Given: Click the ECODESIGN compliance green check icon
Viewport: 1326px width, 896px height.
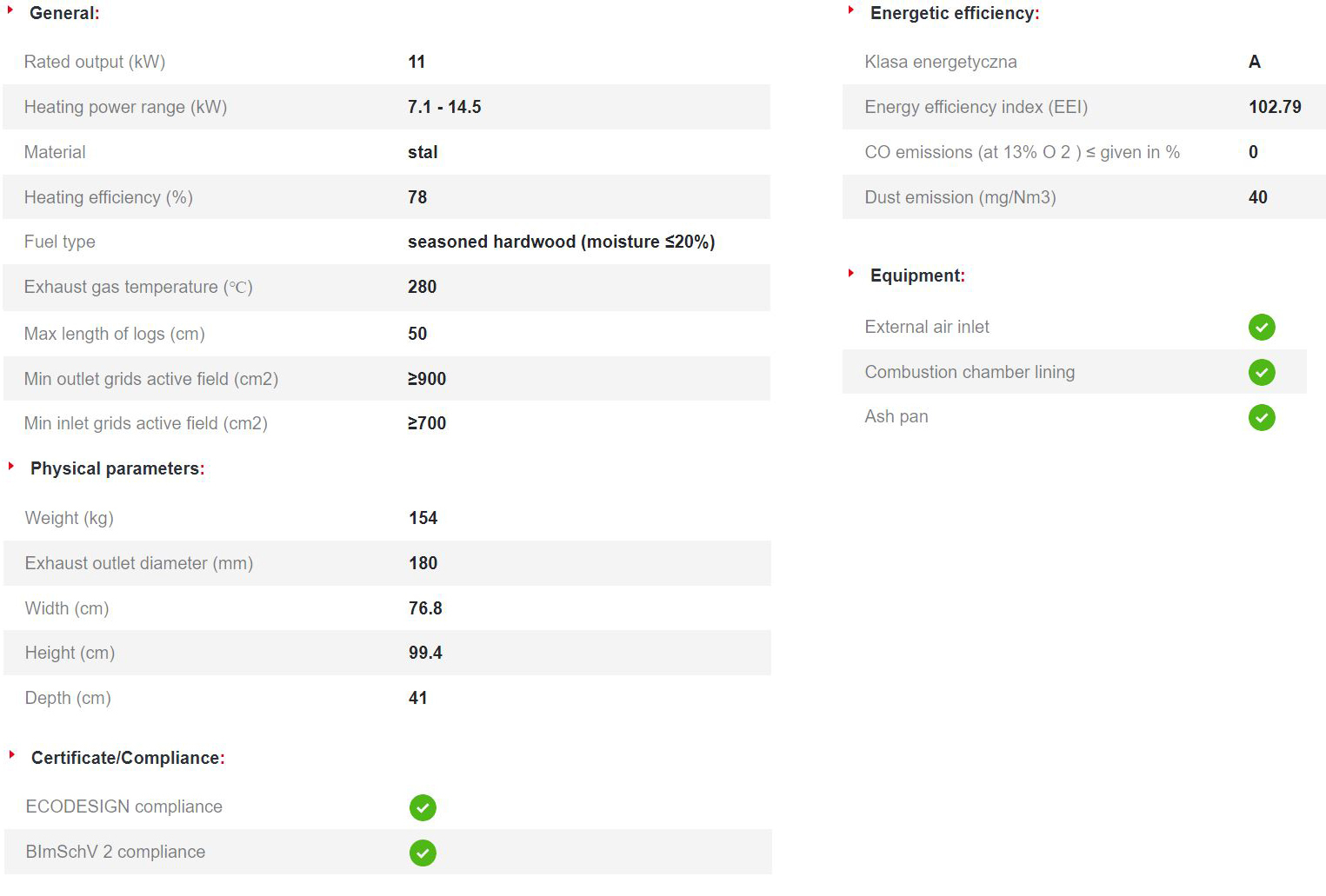Looking at the screenshot, I should [x=423, y=807].
